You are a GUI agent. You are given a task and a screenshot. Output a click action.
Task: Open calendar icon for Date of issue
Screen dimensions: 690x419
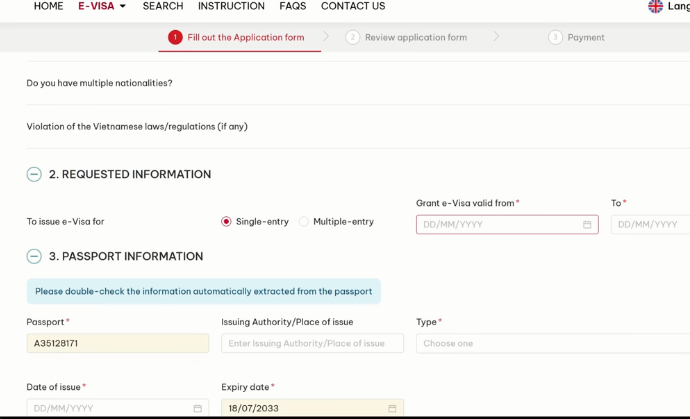pos(198,408)
